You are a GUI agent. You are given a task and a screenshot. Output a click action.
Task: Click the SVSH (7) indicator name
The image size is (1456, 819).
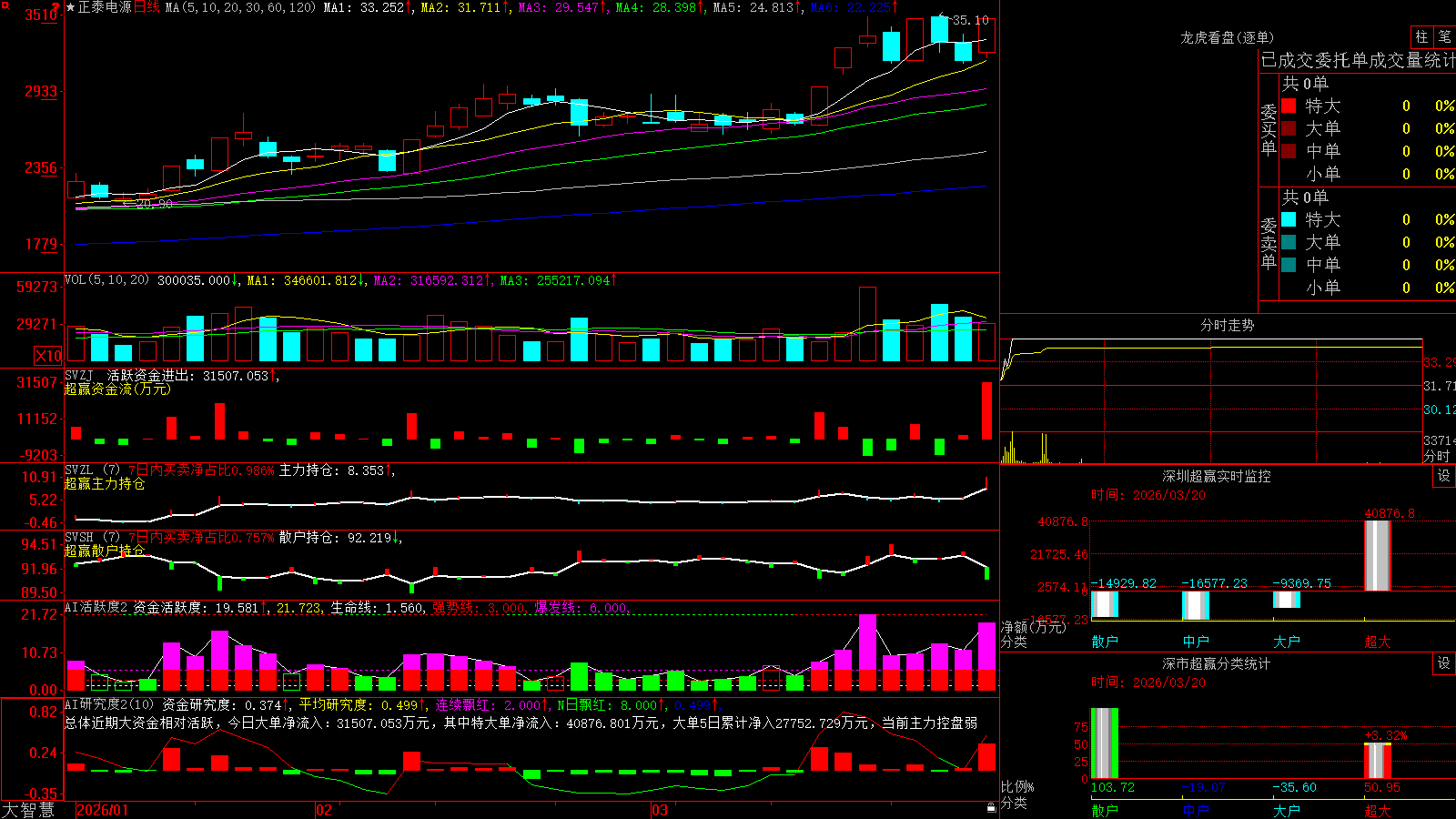point(92,537)
